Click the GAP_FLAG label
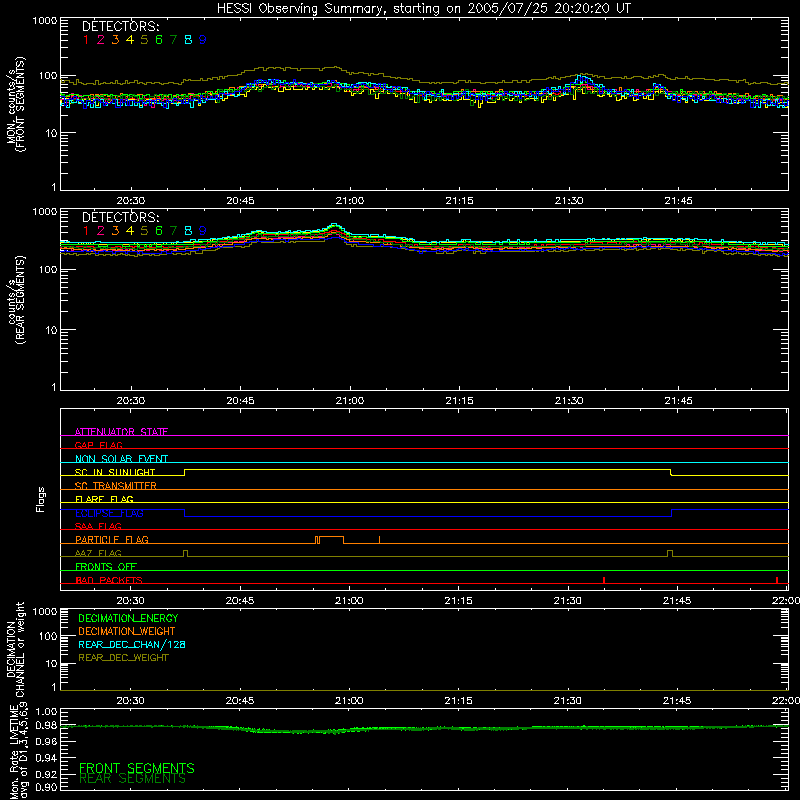Image resolution: width=800 pixels, height=800 pixels. tap(98, 445)
